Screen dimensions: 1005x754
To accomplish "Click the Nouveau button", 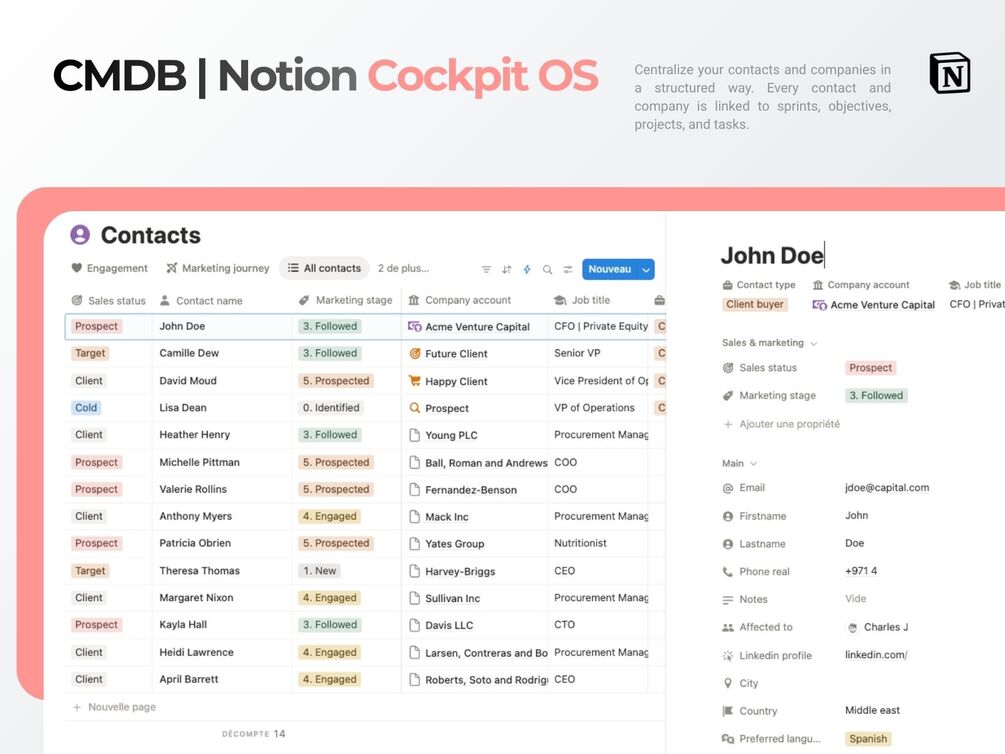I will (610, 269).
